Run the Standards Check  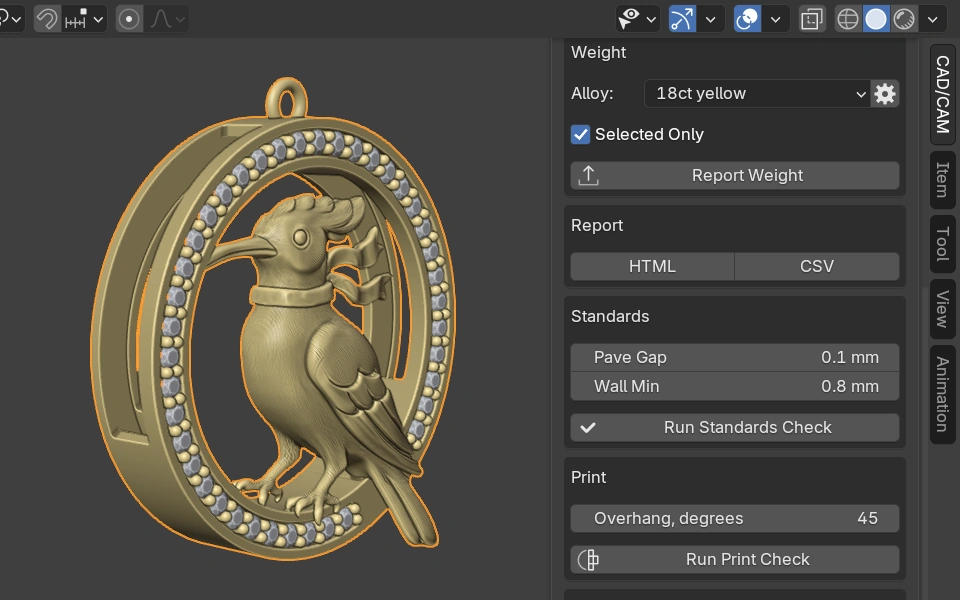(735, 427)
